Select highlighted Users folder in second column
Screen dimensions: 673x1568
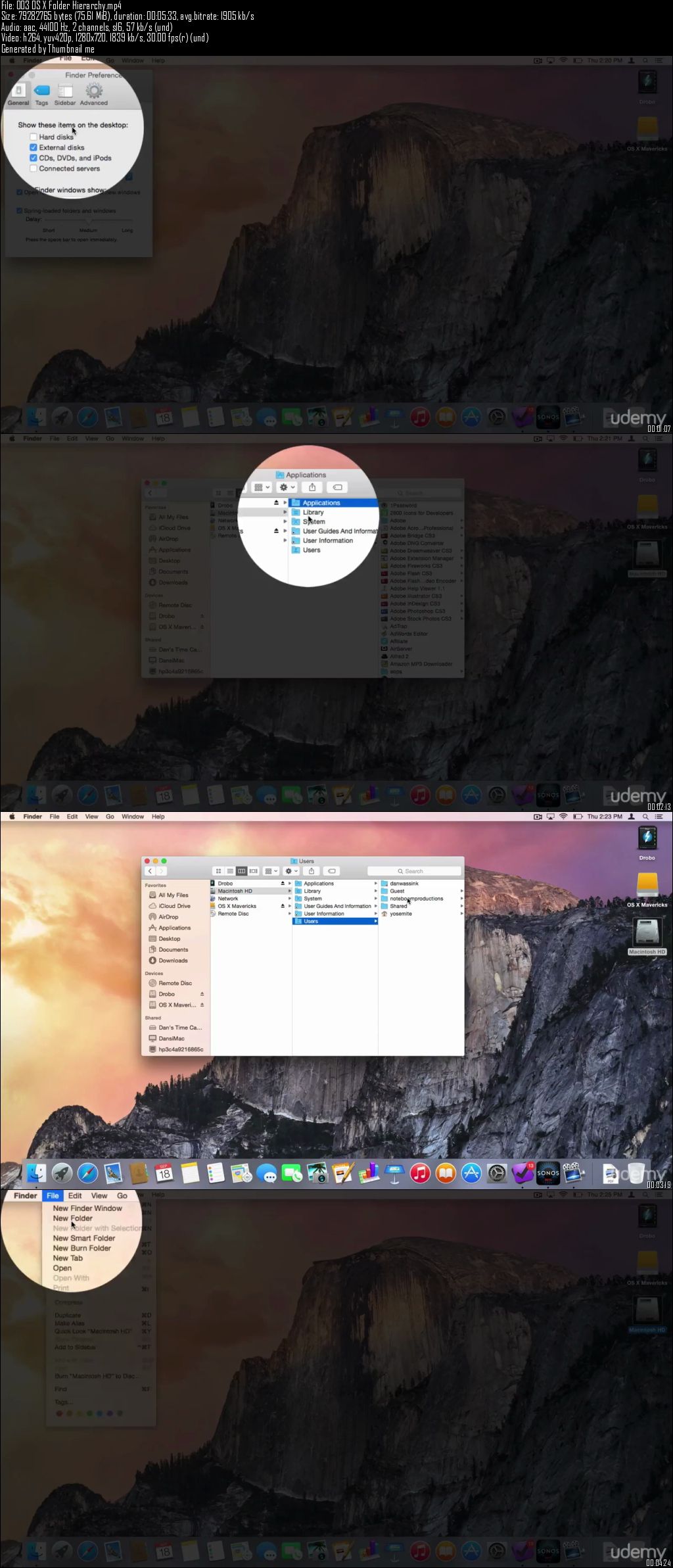point(335,921)
